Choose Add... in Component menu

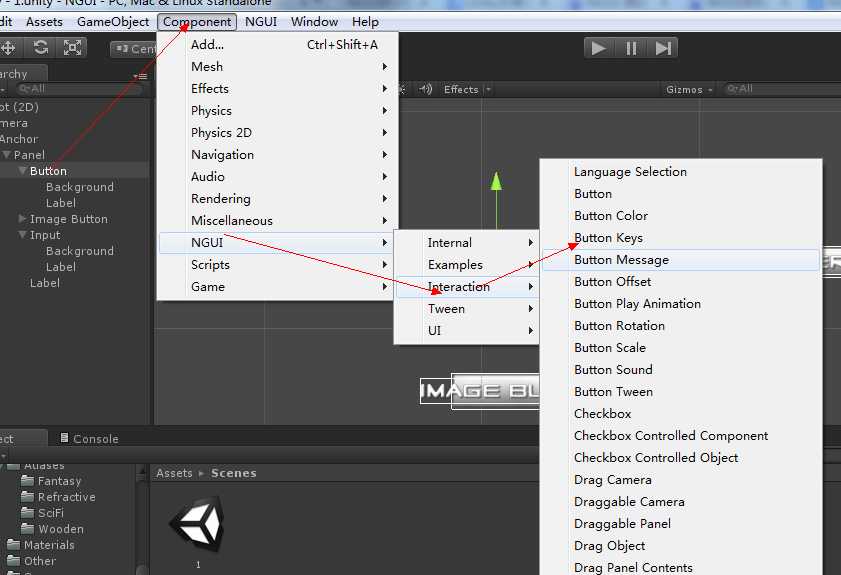point(278,45)
